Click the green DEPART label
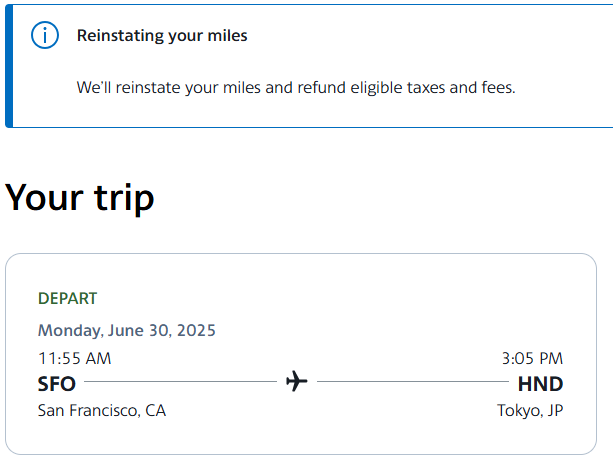 click(67, 298)
